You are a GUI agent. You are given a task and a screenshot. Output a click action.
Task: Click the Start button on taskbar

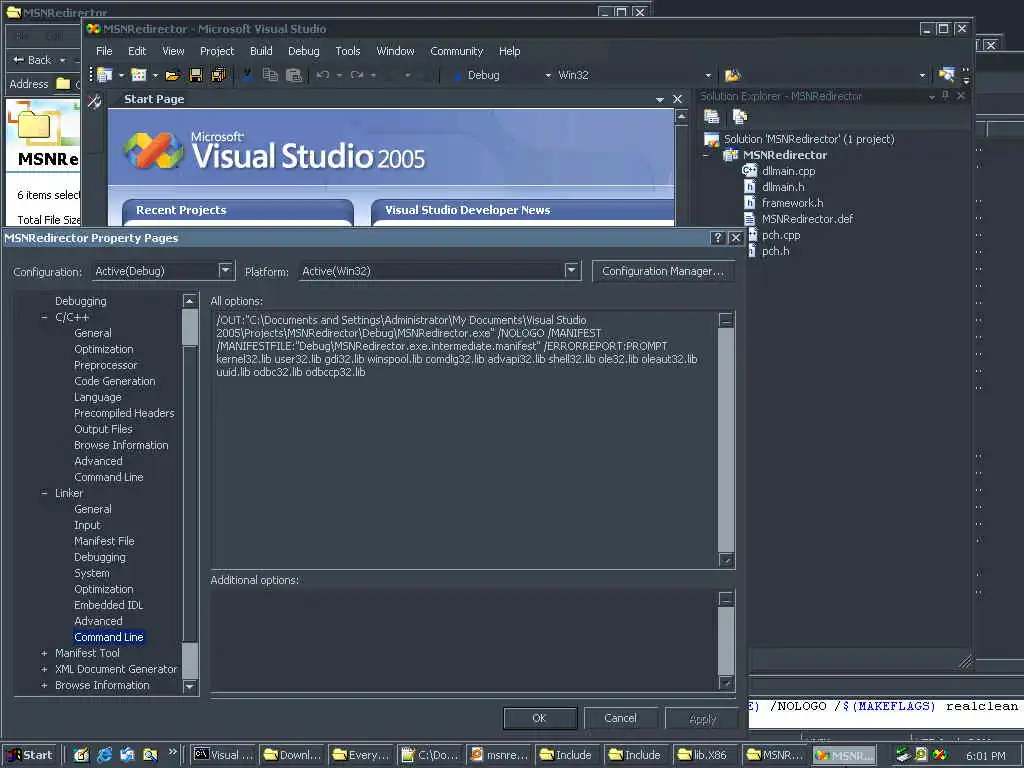pyautogui.click(x=30, y=755)
